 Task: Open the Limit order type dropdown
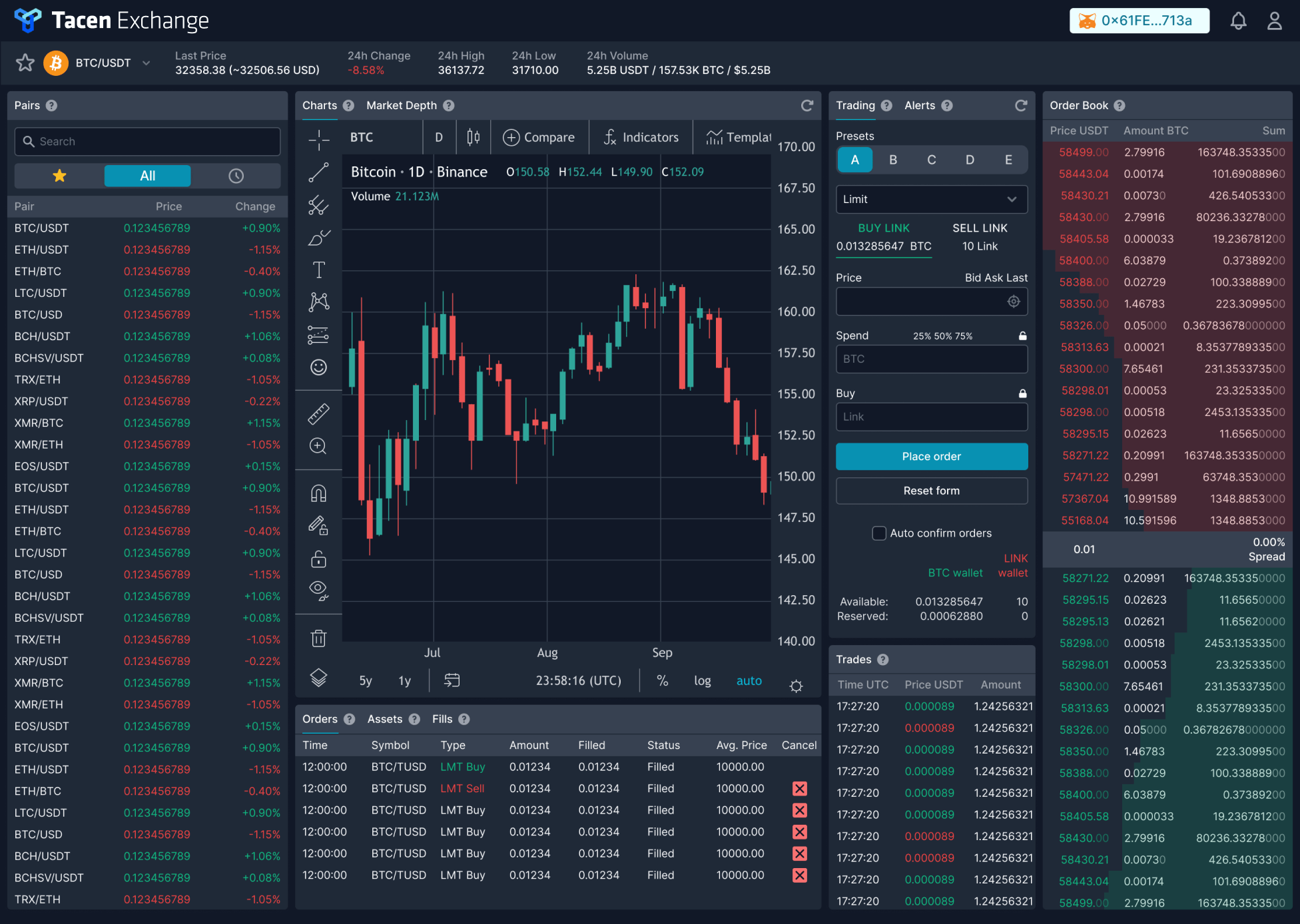pos(931,199)
